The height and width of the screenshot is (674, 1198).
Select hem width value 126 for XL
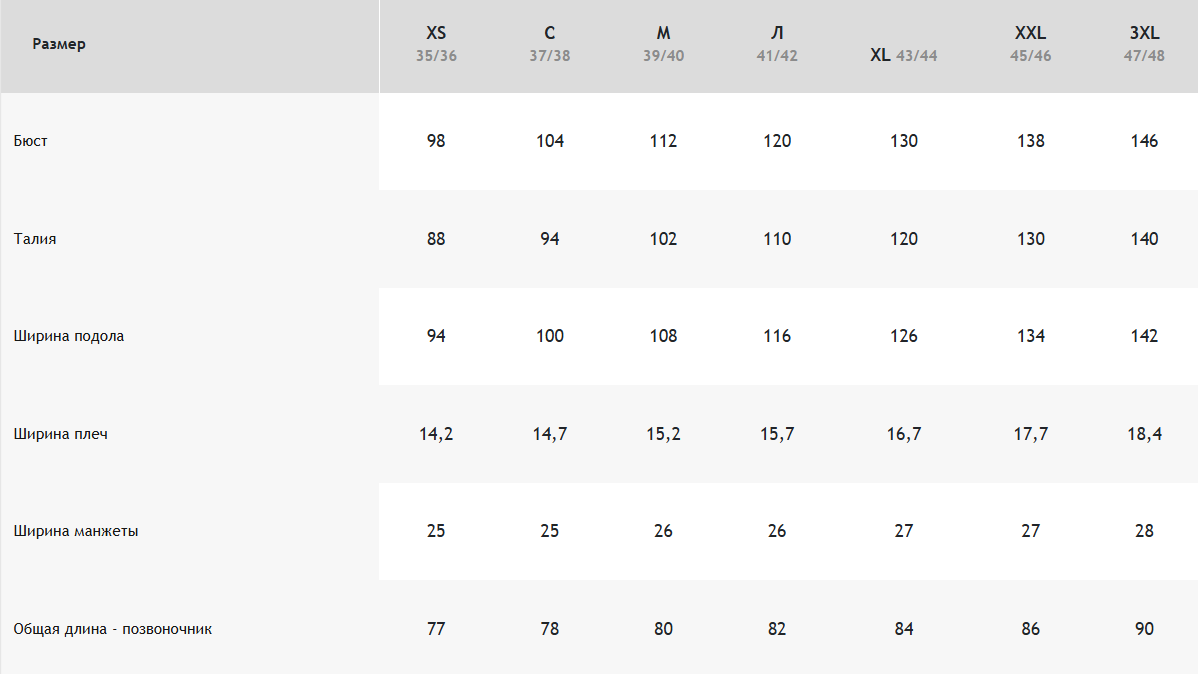[904, 335]
